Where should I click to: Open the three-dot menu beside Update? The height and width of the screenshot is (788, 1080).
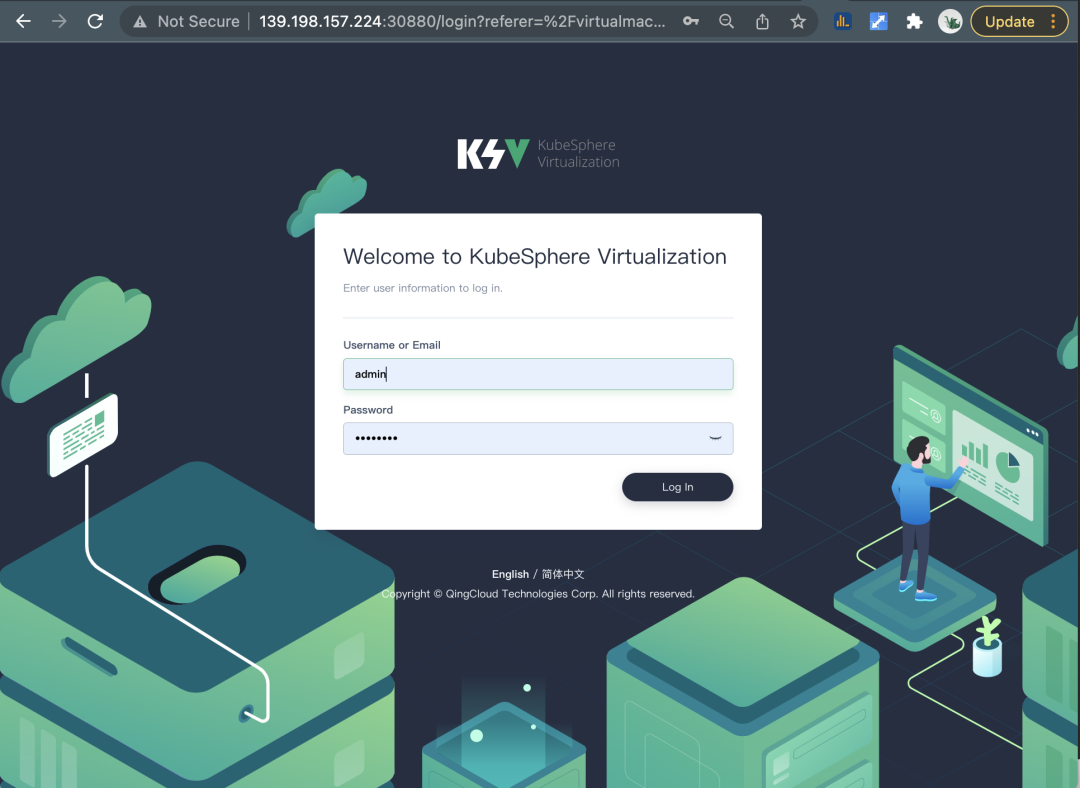[1053, 21]
